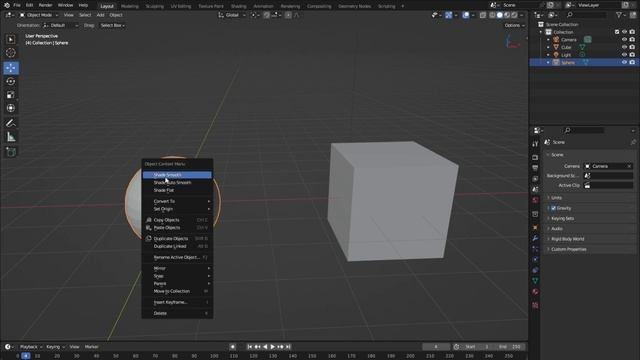This screenshot has width=640, height=360.
Task: Select the Add Cube tool
Action: click(11, 152)
